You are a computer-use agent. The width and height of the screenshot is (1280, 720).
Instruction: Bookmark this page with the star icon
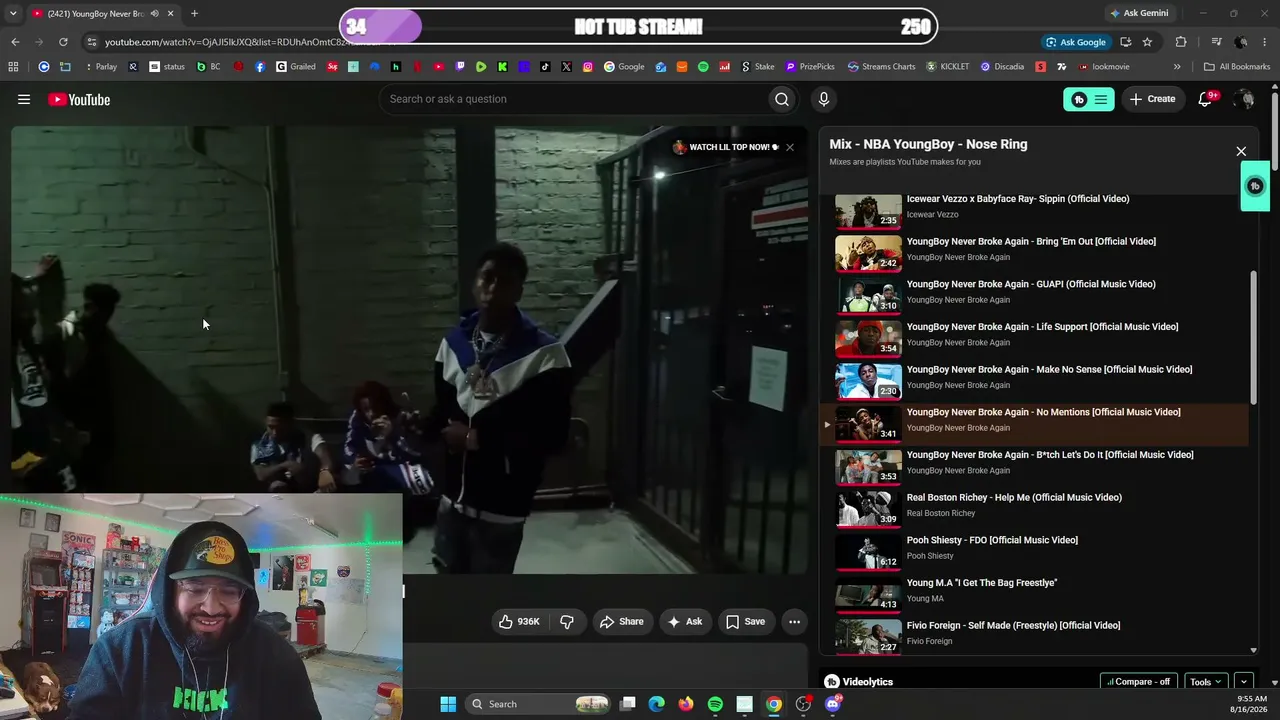point(1147,42)
